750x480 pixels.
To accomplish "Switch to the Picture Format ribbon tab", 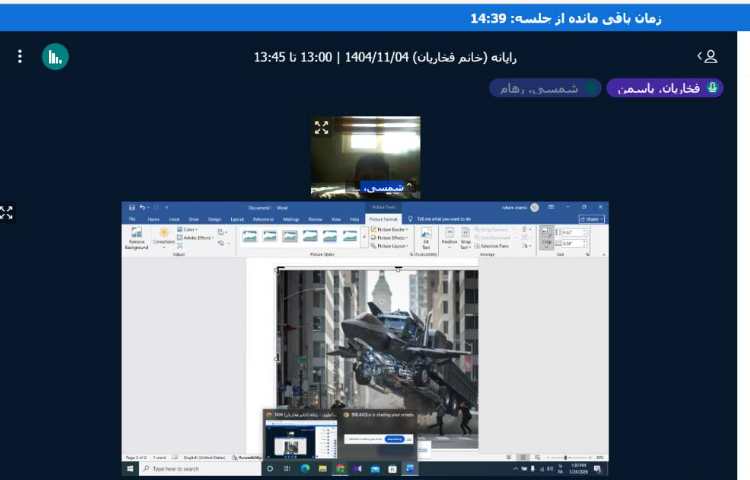I will 383,218.
